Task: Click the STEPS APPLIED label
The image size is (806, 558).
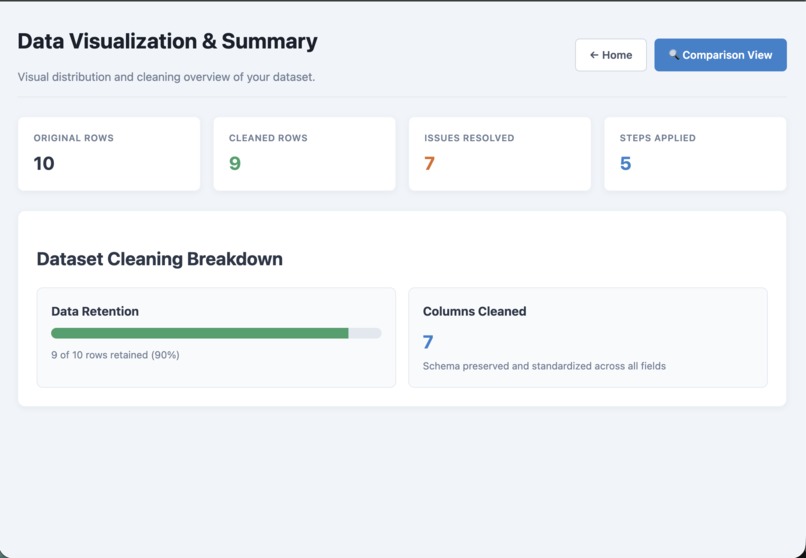Action: click(x=657, y=138)
